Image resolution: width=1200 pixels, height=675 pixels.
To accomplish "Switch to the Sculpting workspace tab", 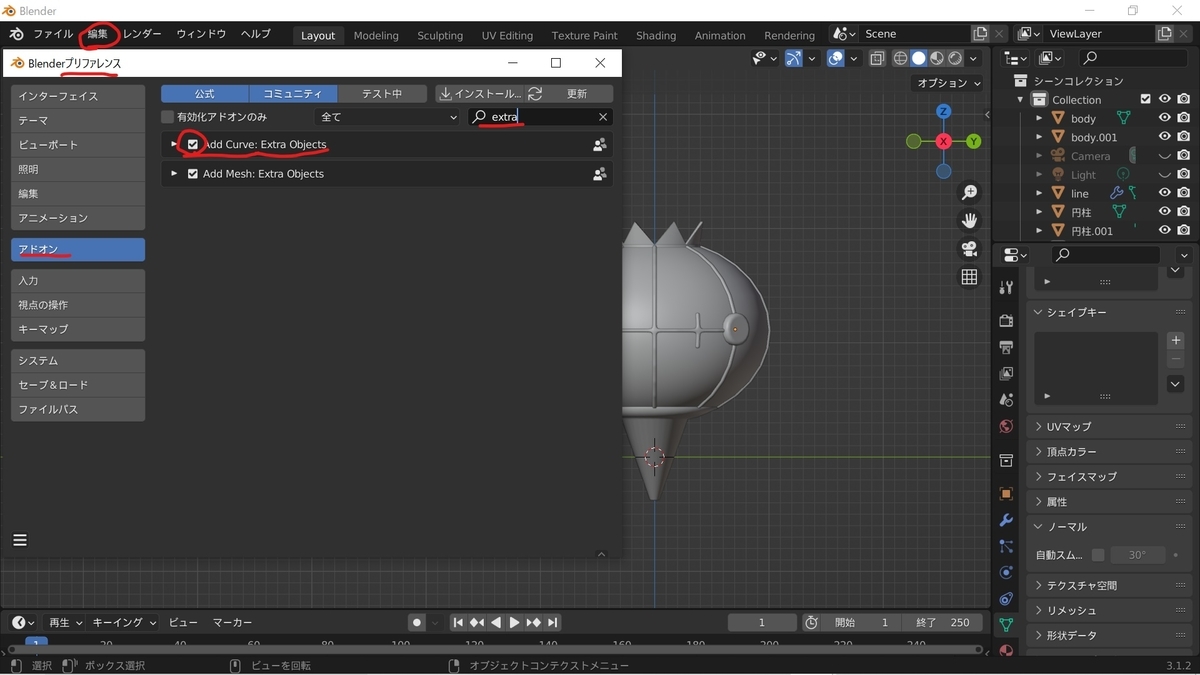I will click(x=440, y=35).
